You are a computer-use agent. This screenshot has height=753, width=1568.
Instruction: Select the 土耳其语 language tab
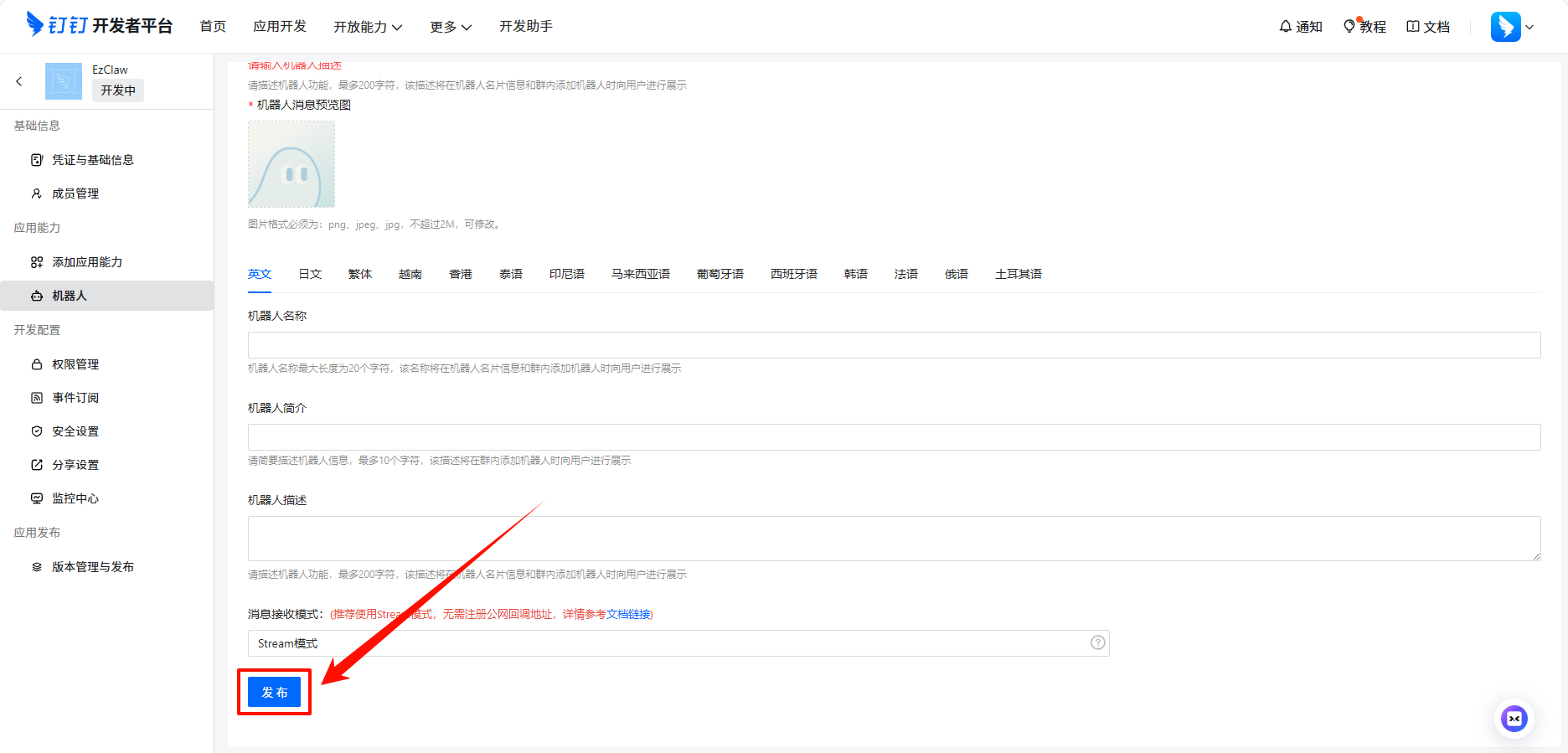pos(1018,274)
